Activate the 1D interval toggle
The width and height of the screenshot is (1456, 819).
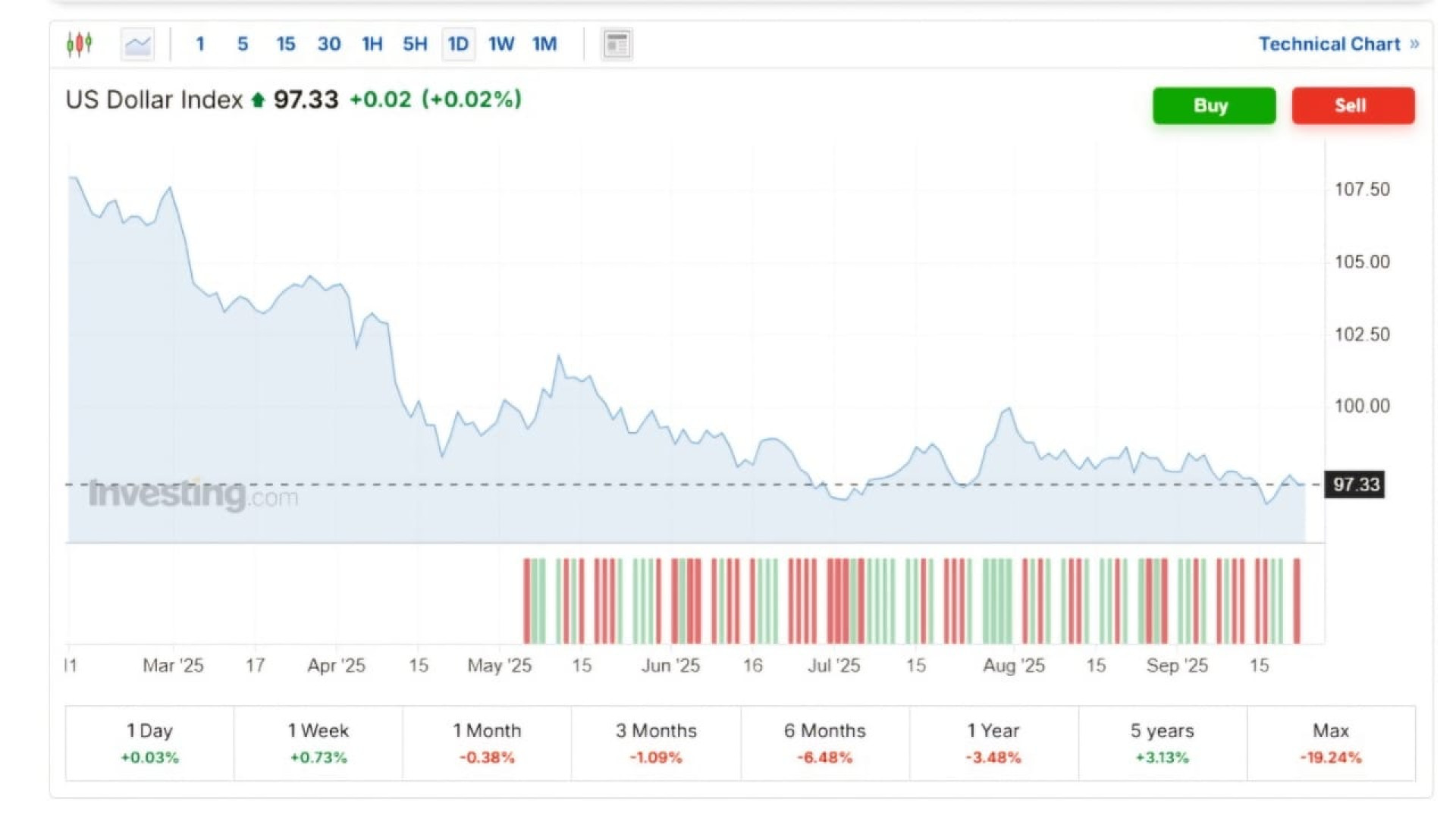coord(458,44)
